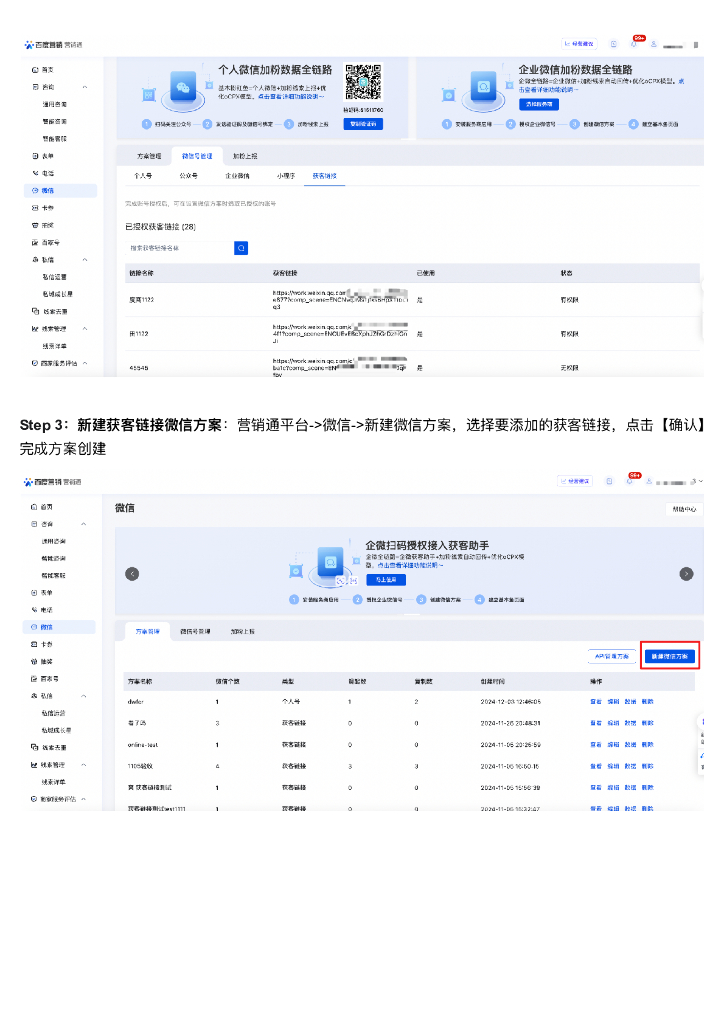
Task: Switch to the 企业微信 sub-tab
Action: tap(237, 175)
